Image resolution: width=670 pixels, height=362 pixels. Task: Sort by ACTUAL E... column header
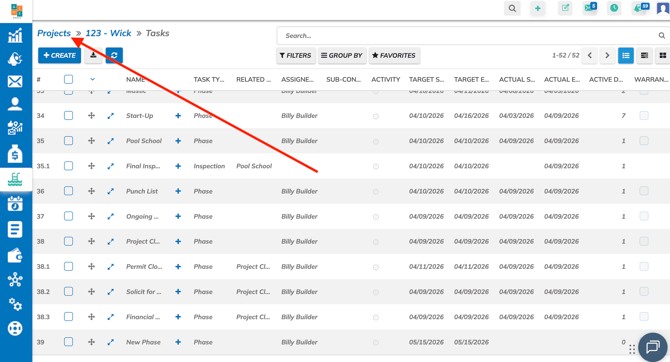562,79
